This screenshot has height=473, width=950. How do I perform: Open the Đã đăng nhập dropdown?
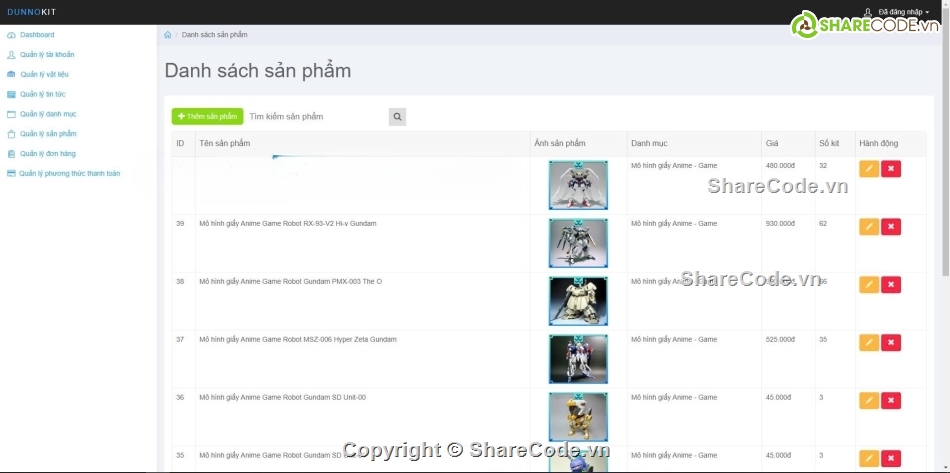904,12
